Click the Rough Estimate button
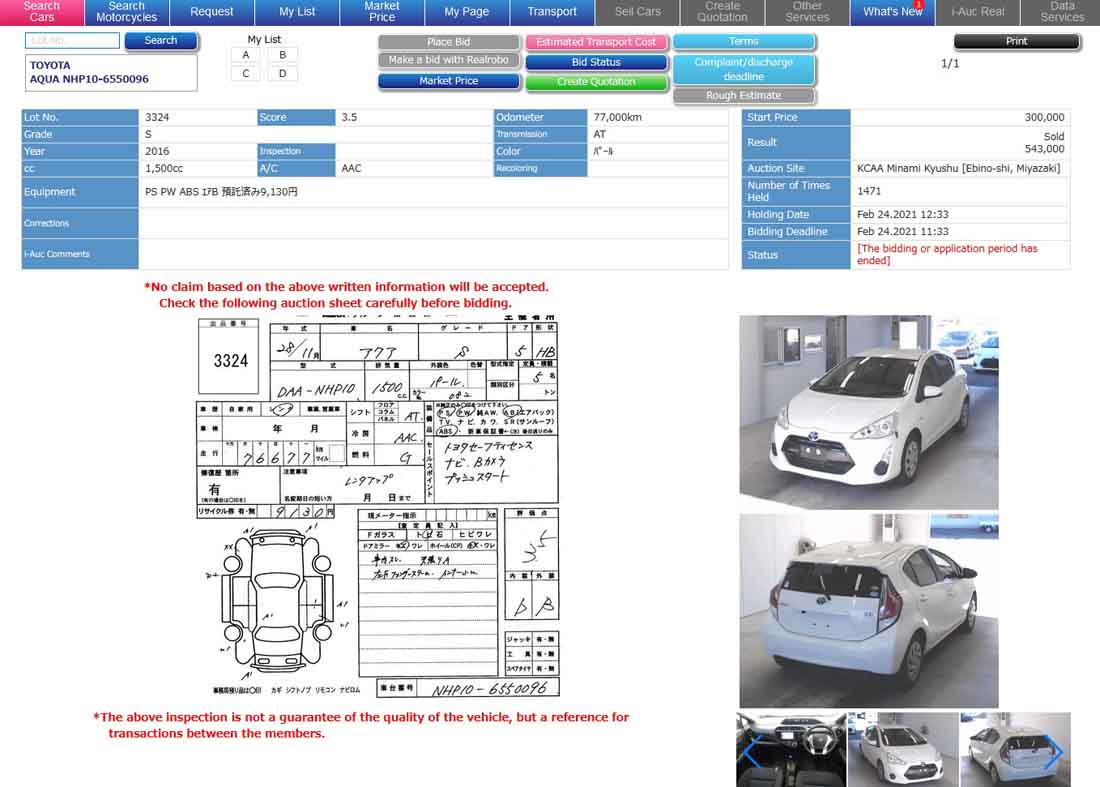Screen dimensions: 1100x787 pyautogui.click(x=744, y=95)
